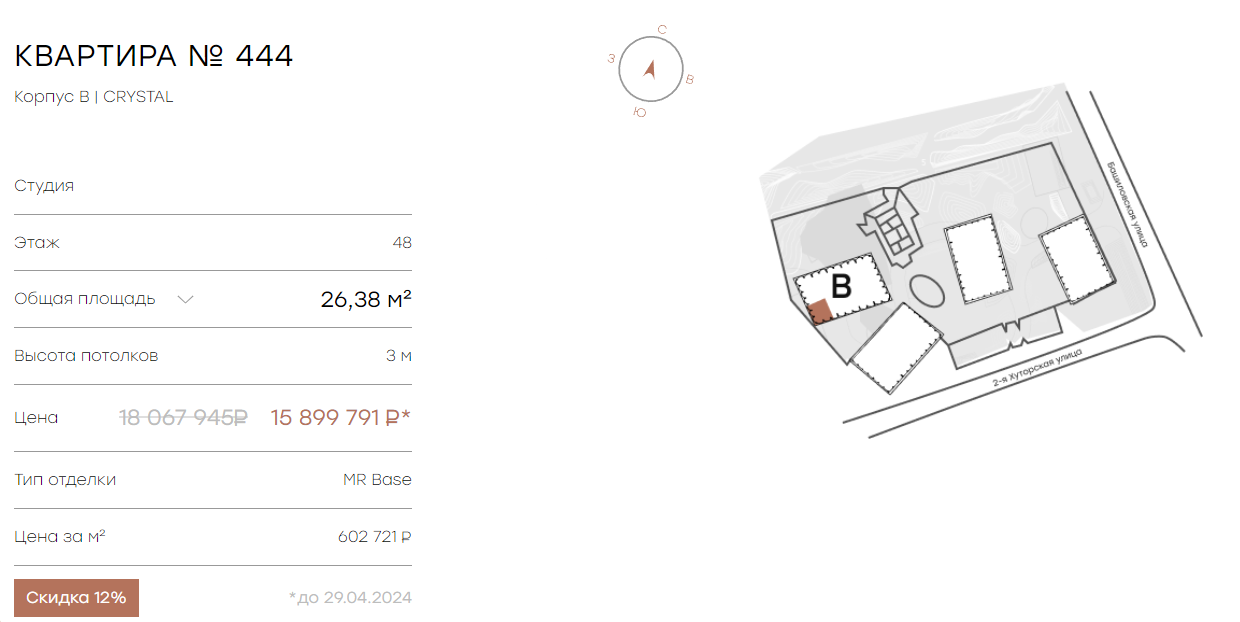
Task: Select building B on the site plan
Action: pos(842,288)
